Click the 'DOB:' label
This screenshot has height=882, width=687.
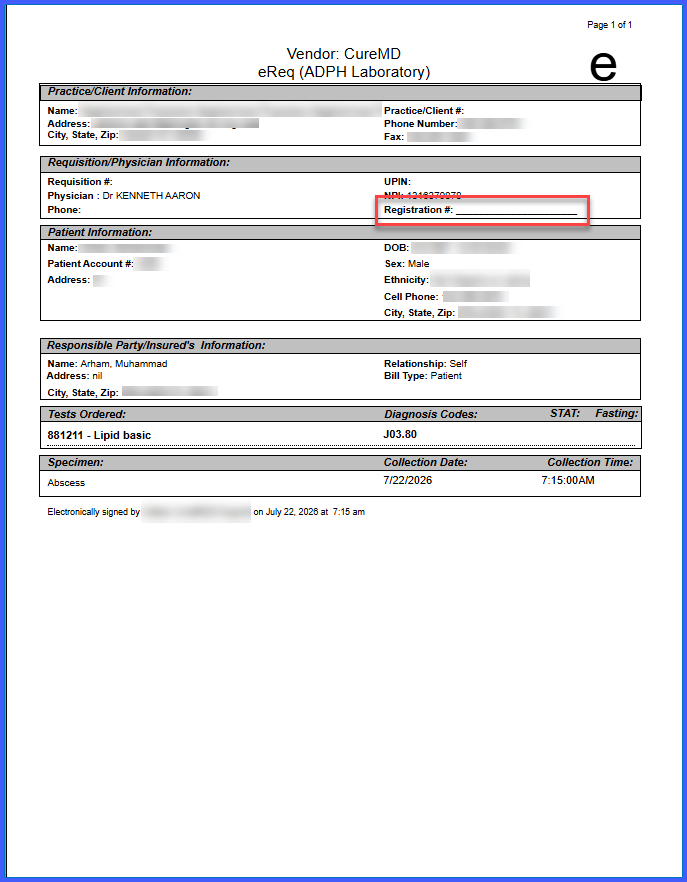click(397, 248)
